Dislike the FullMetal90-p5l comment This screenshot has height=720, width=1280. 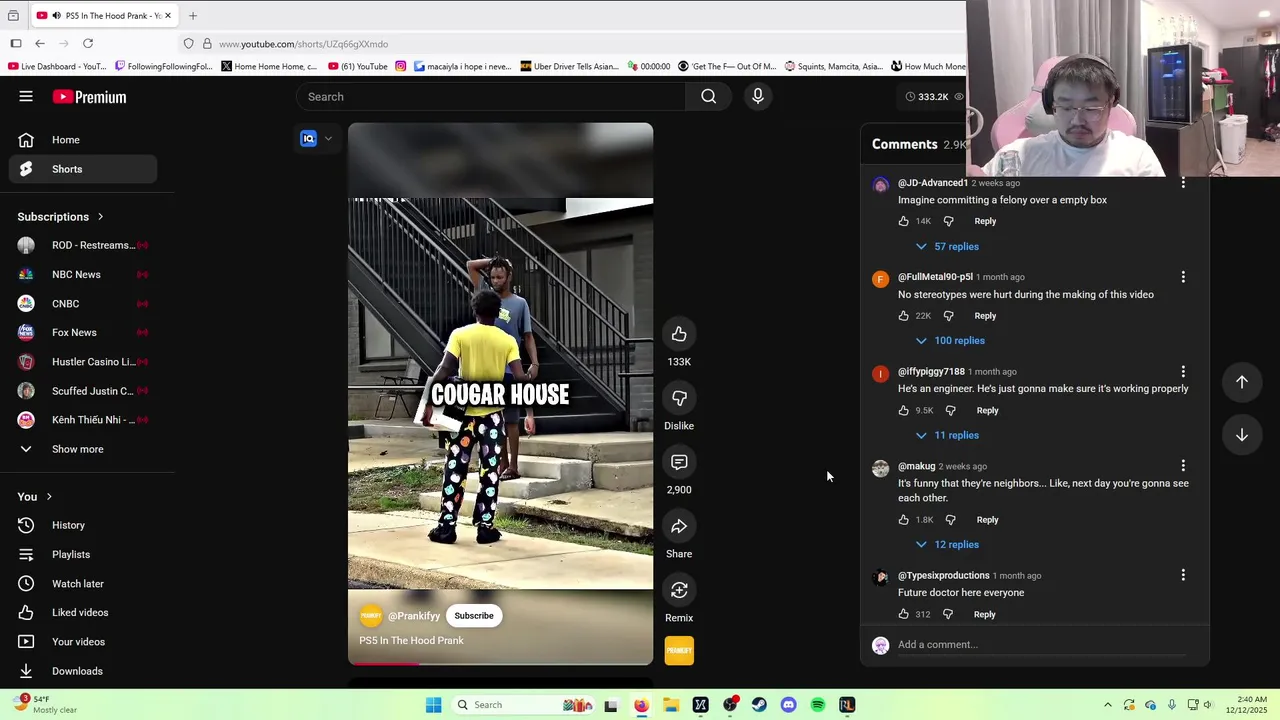[949, 316]
